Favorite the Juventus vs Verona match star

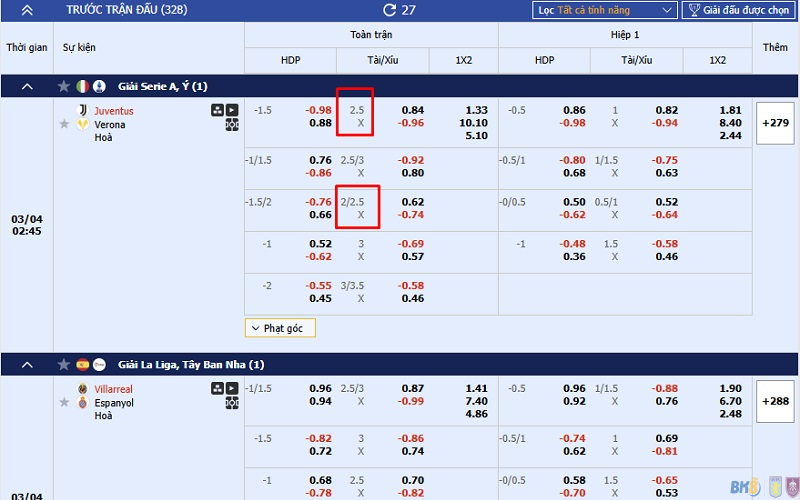tap(65, 124)
